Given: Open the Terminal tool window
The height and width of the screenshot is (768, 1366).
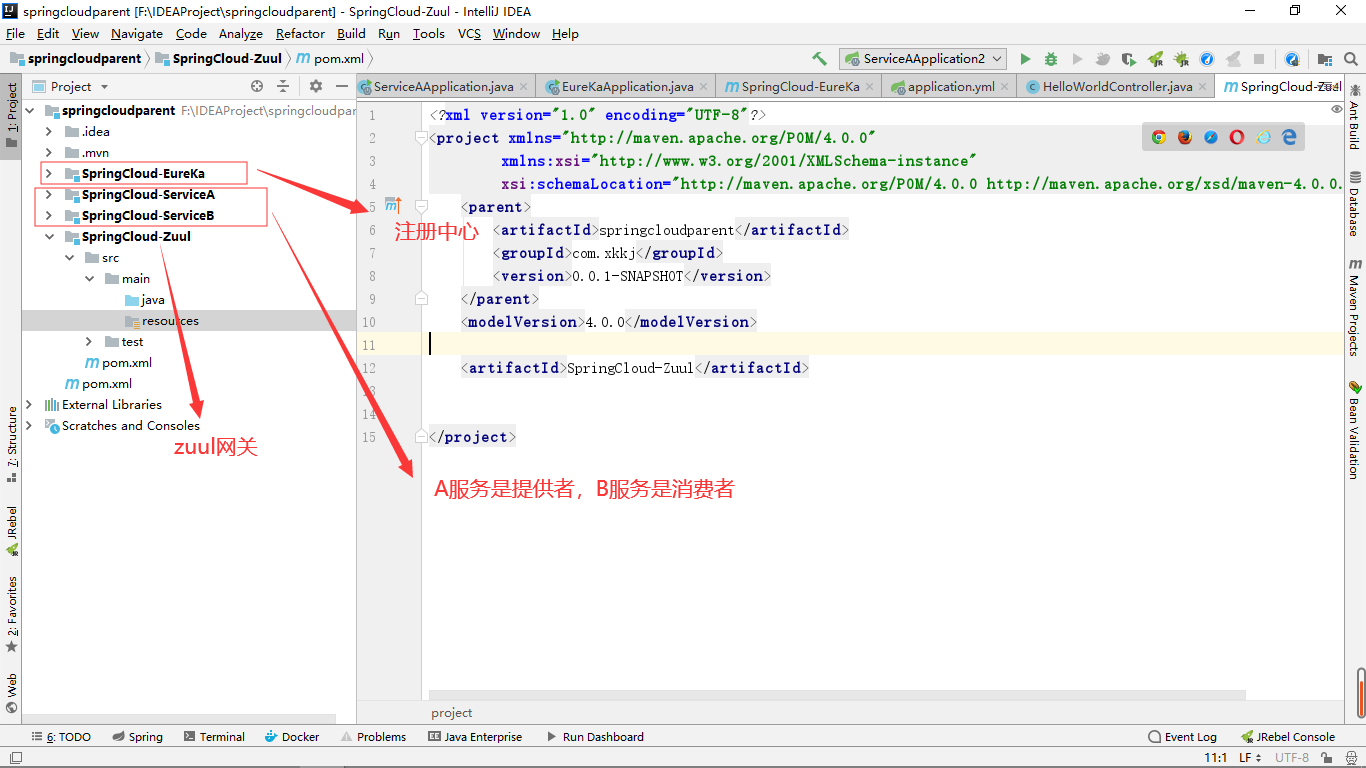Looking at the screenshot, I should pos(214,737).
